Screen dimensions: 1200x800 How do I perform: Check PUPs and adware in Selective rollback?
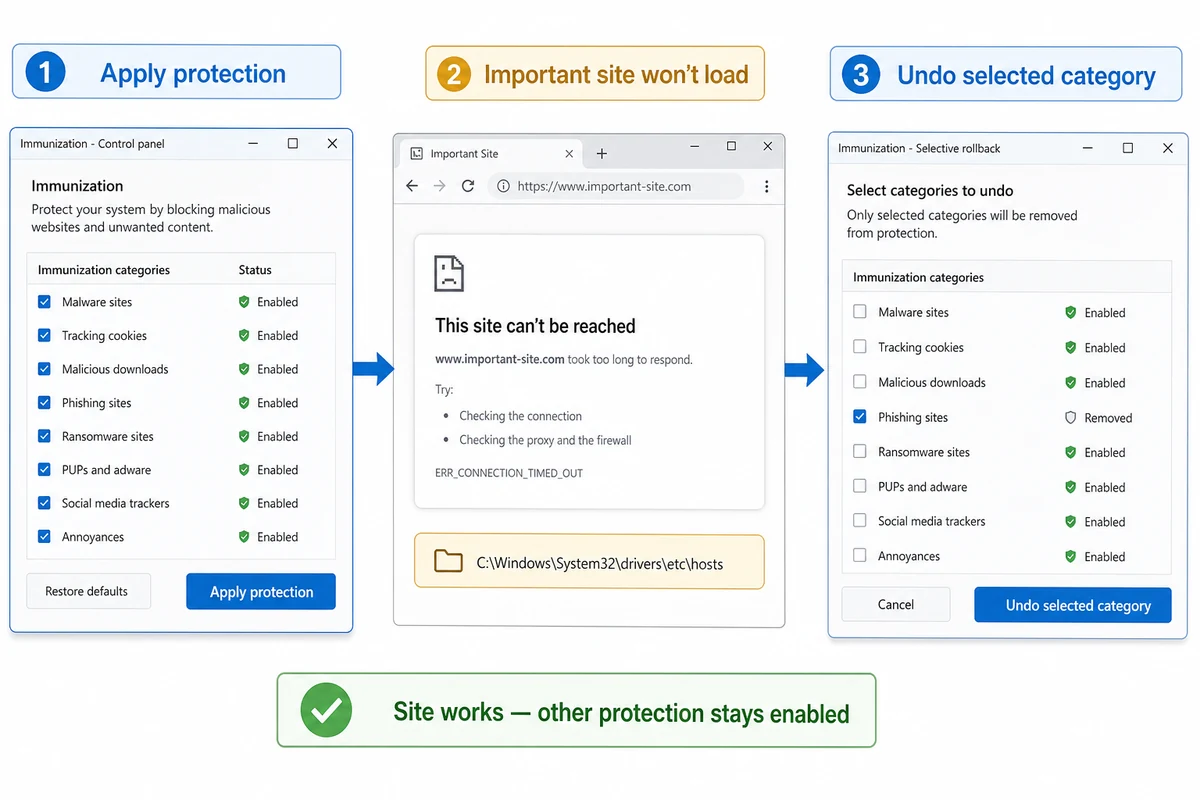pyautogui.click(x=860, y=486)
